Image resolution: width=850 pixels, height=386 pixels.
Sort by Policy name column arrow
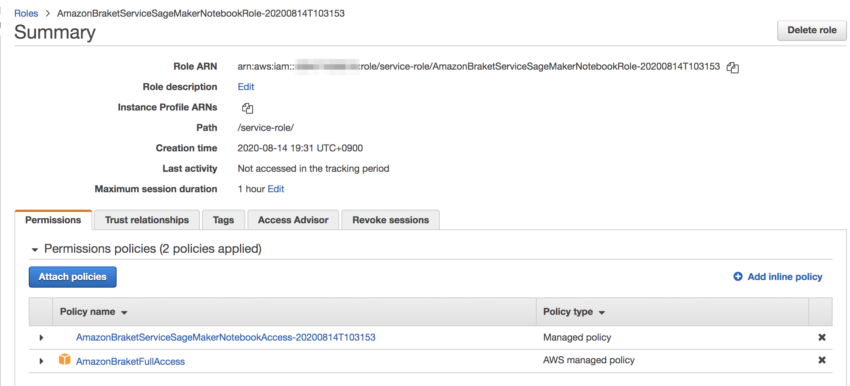(124, 313)
